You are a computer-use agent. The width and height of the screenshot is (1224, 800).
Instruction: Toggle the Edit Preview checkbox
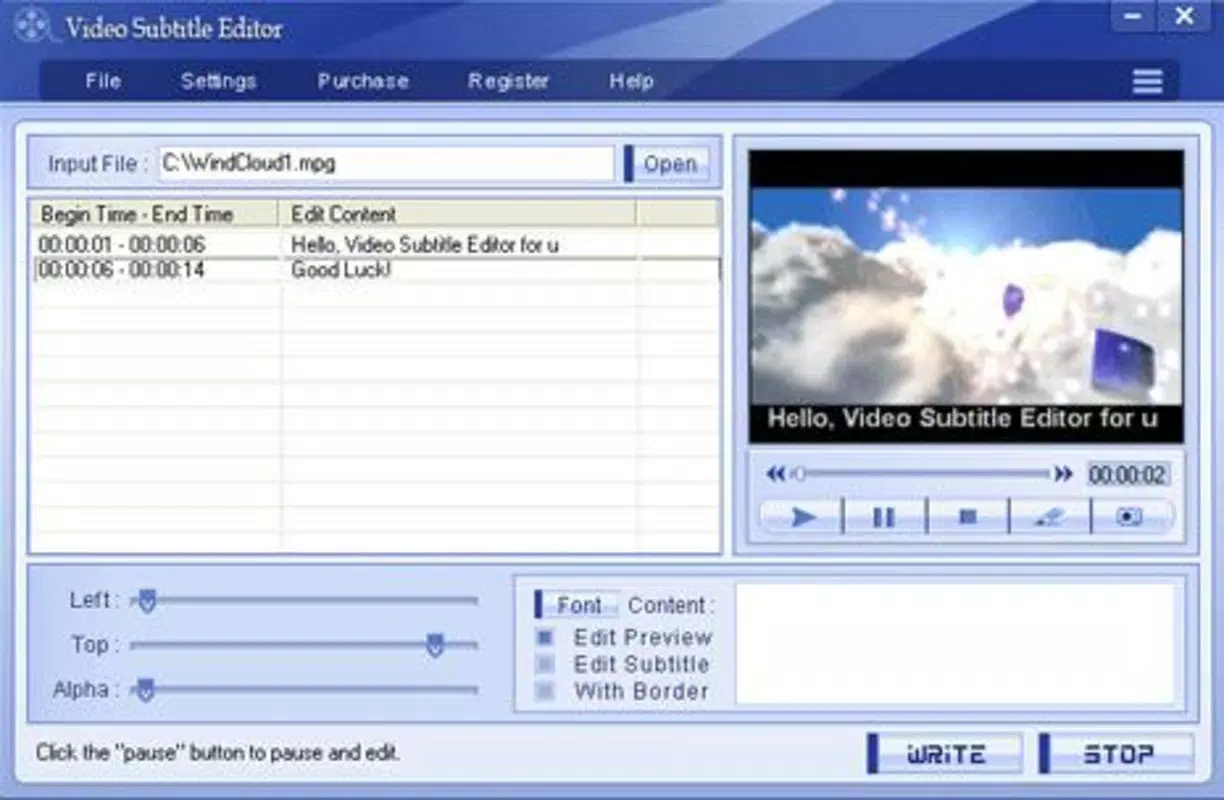[x=545, y=637]
